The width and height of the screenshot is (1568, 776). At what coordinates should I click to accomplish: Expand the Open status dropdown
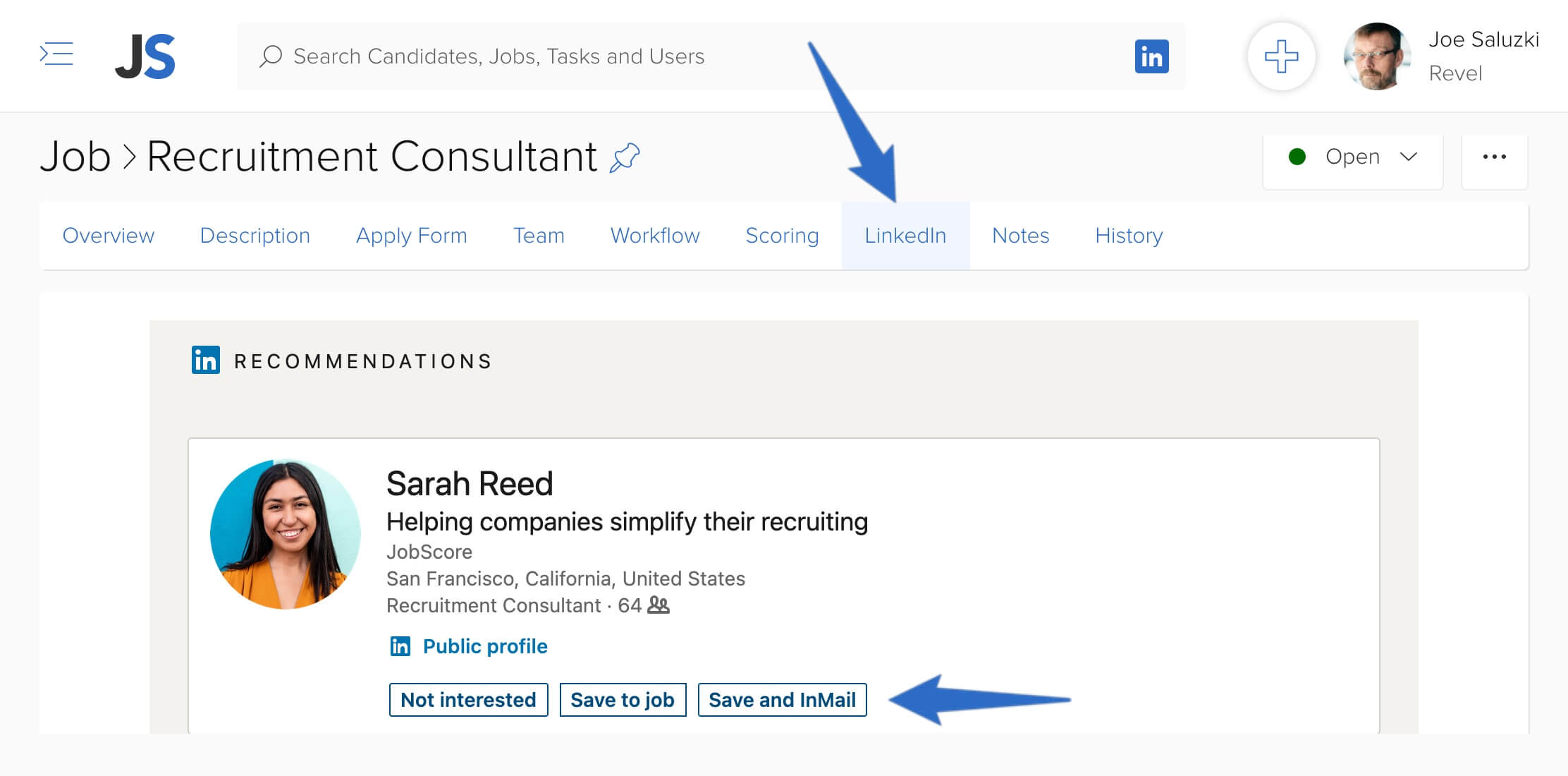(1352, 157)
